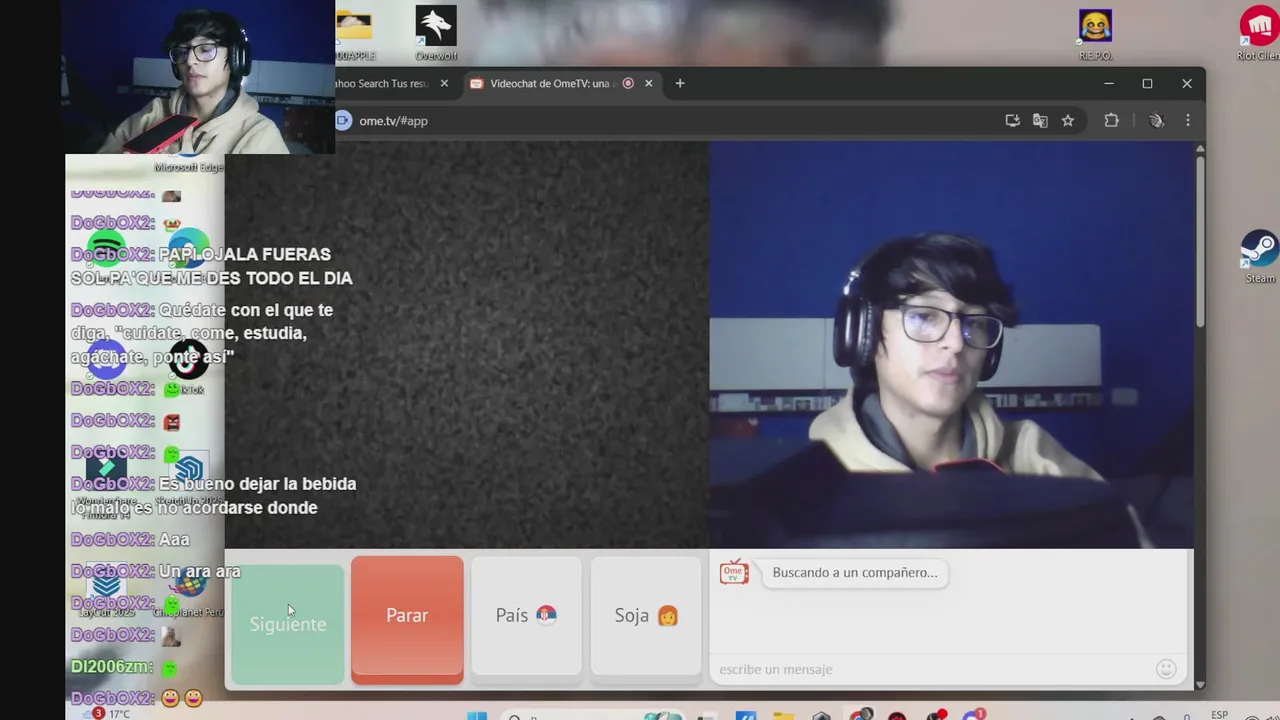Viewport: 1280px width, 720px height.
Task: Click the Un ara ara chat message
Action: (x=200, y=572)
